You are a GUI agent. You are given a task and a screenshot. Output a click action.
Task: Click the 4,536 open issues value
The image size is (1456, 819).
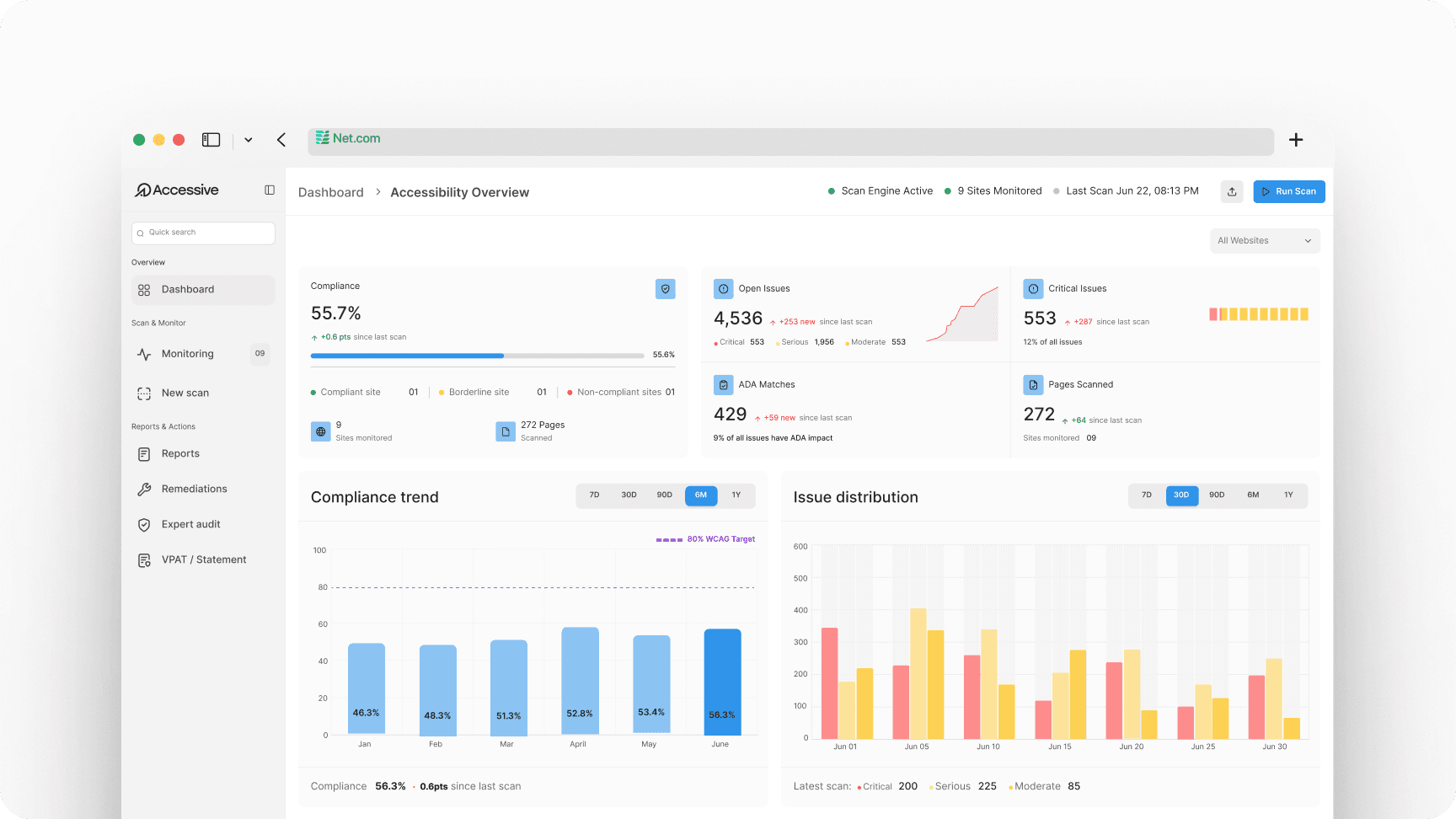click(x=738, y=318)
